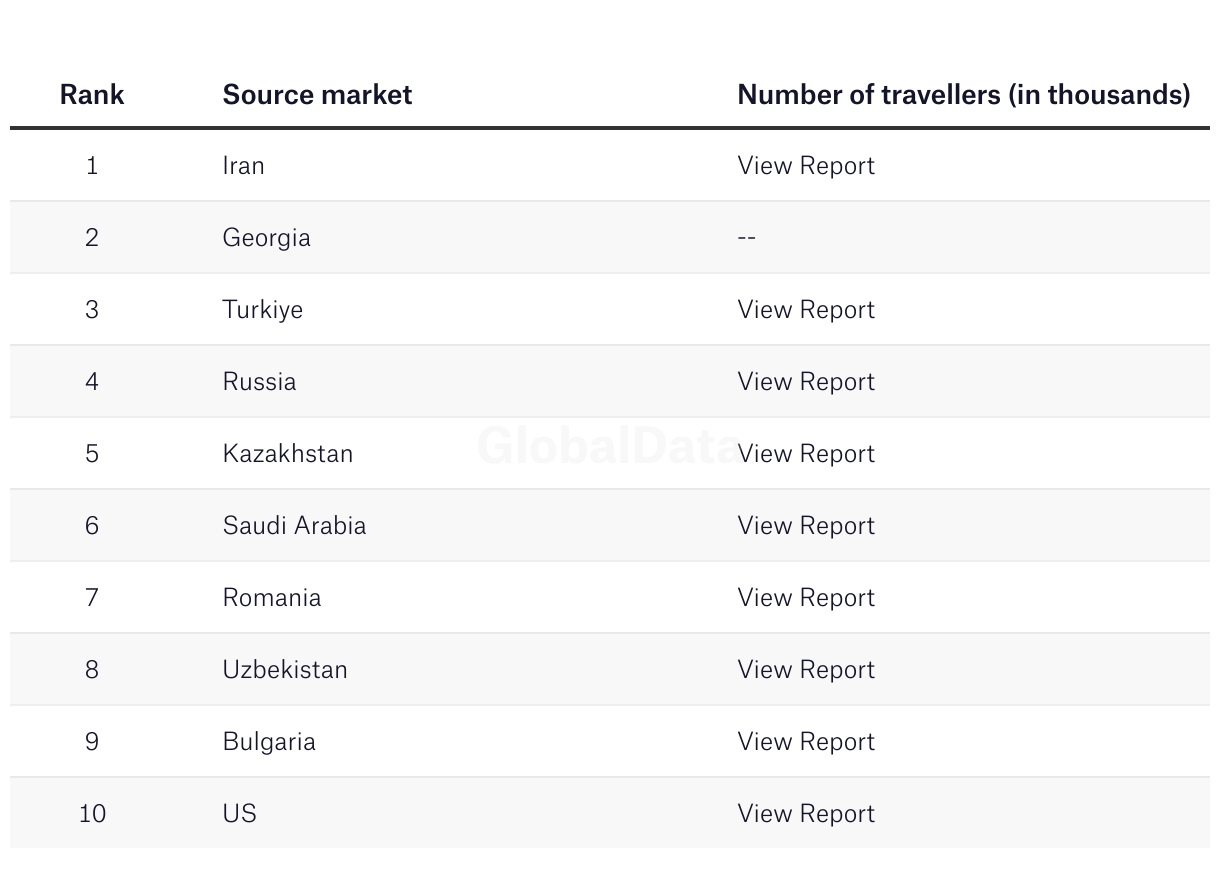Select View Report for Kazakhstan
1220x890 pixels.
(808, 454)
